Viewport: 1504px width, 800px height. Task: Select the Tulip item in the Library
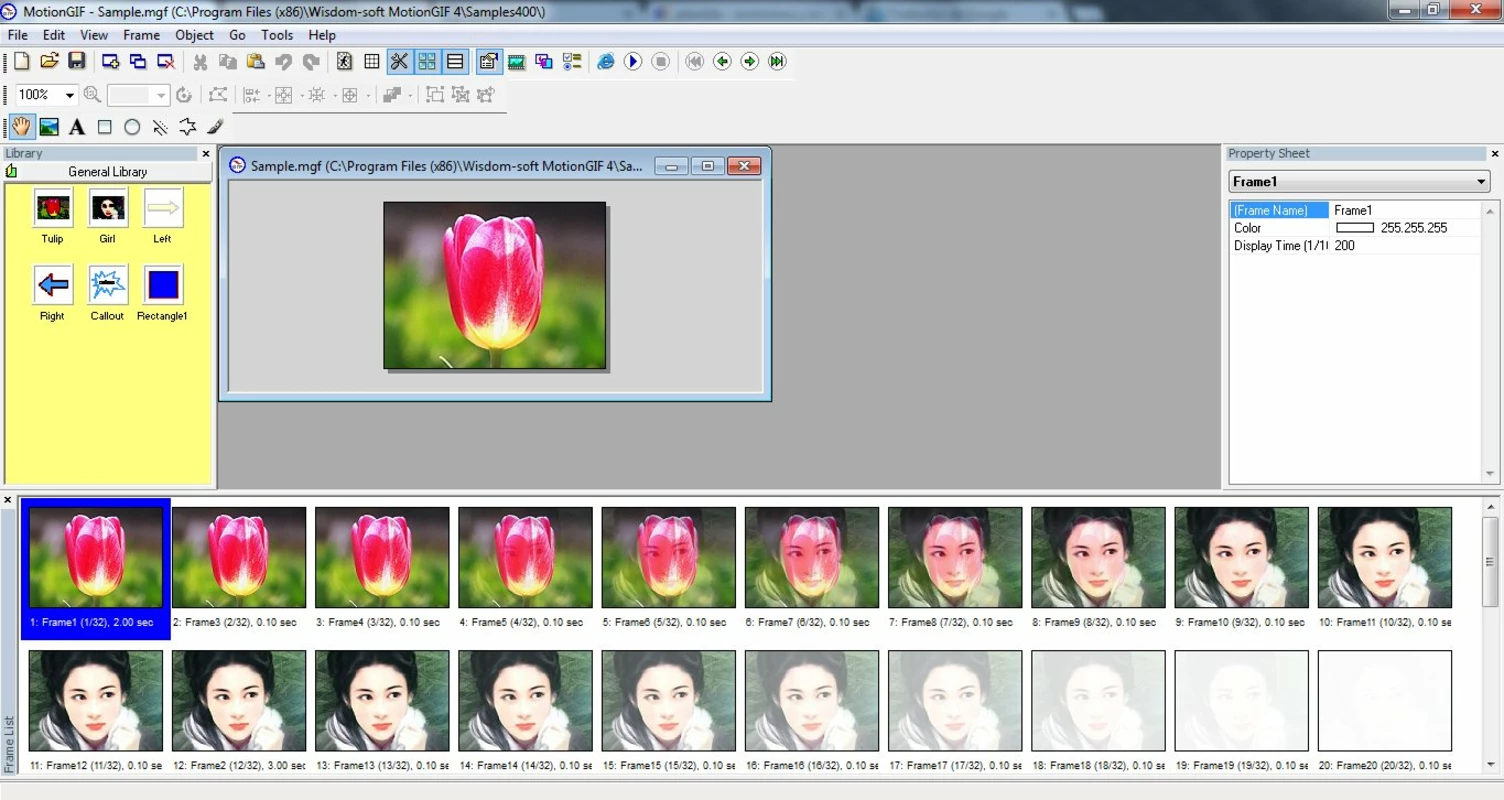click(x=52, y=216)
